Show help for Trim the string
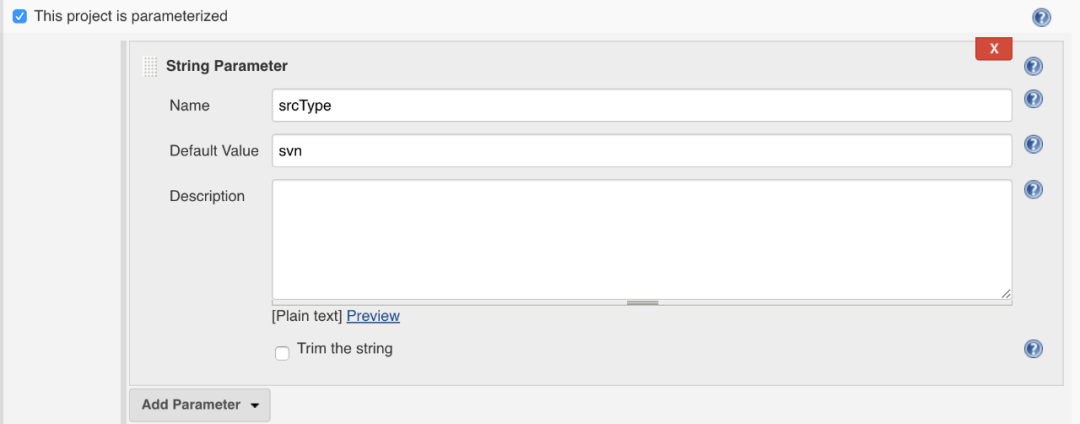 tap(1034, 349)
